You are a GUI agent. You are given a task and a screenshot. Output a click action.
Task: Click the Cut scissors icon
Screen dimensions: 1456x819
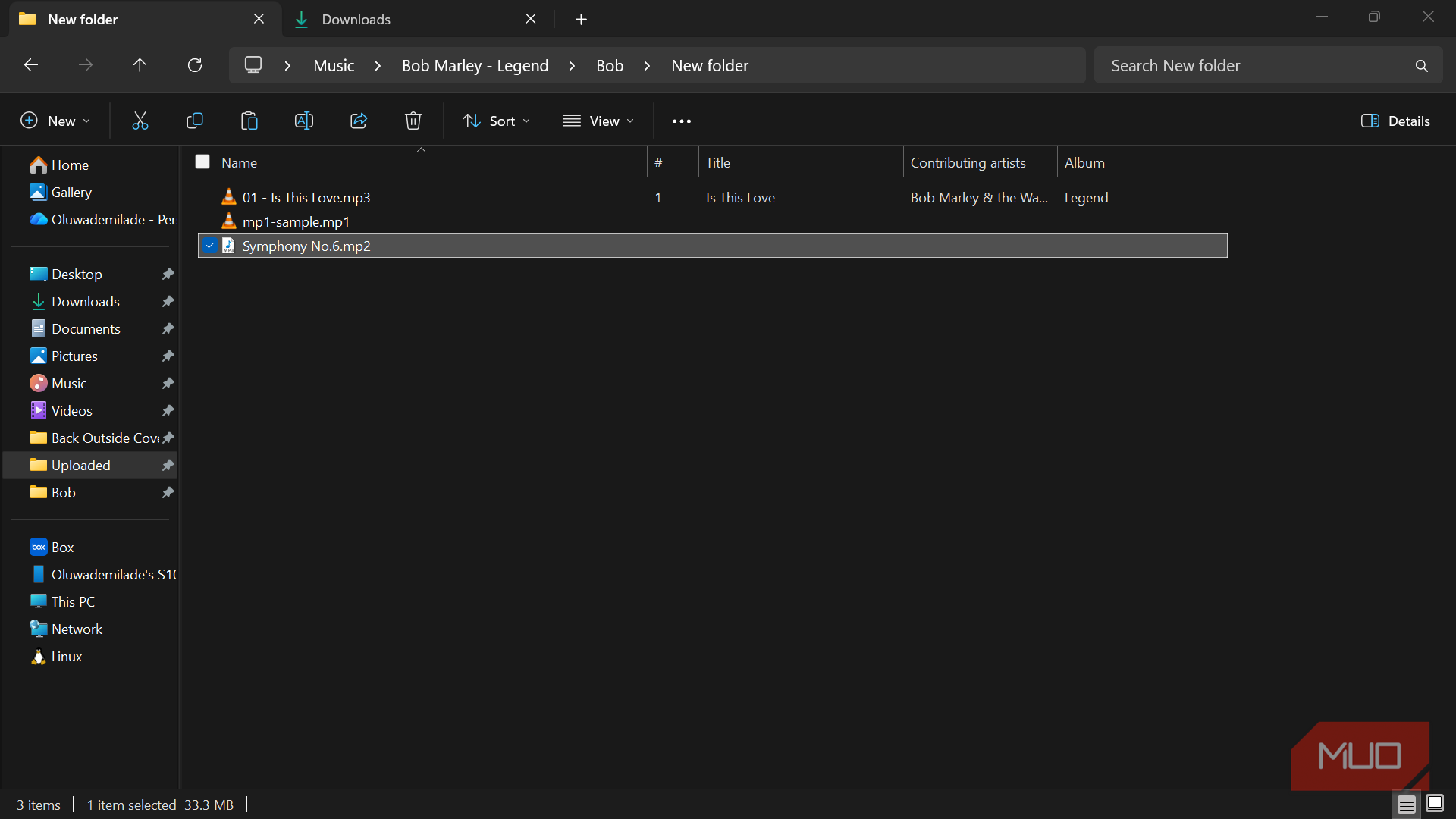[140, 121]
